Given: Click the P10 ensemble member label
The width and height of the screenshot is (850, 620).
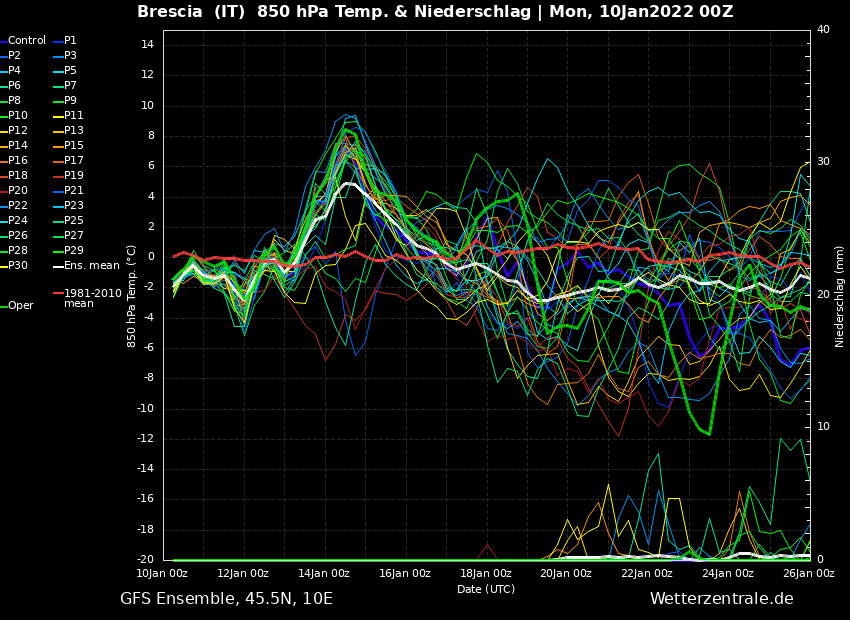Looking at the screenshot, I should (x=18, y=116).
